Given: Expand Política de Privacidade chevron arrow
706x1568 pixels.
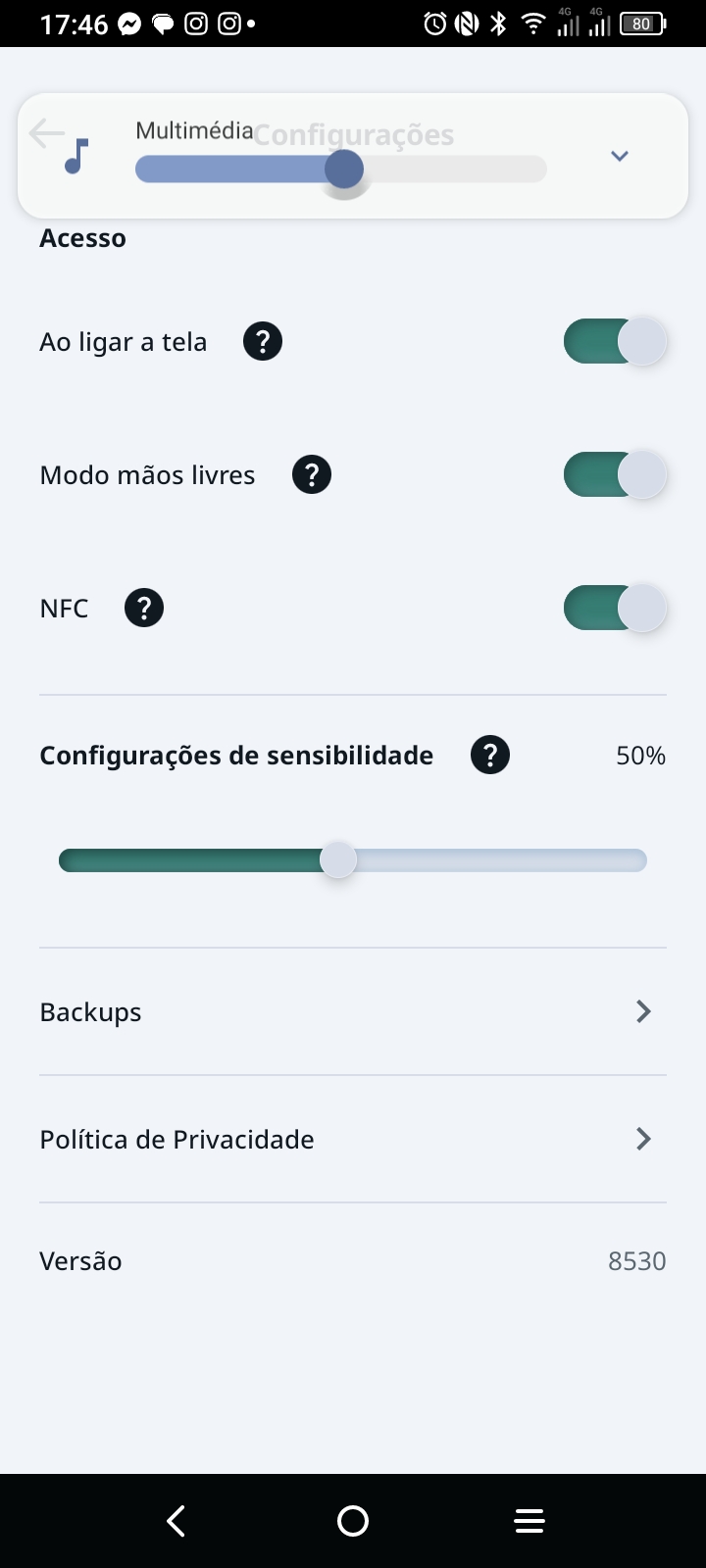Looking at the screenshot, I should [x=643, y=1139].
